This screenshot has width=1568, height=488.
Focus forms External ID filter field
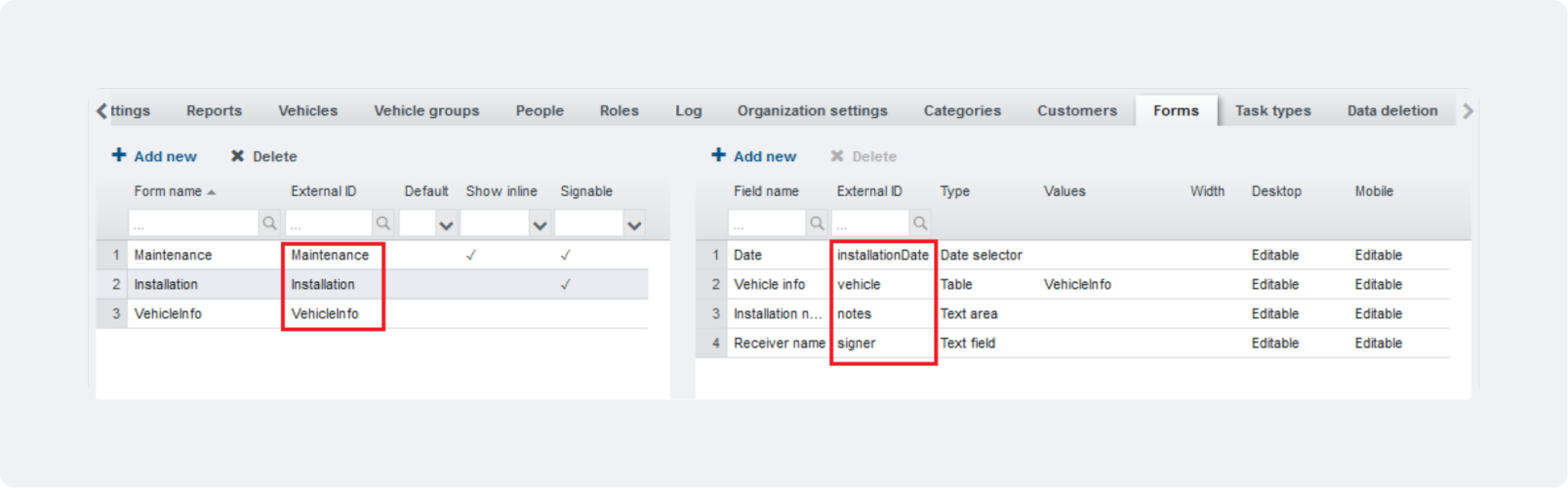click(x=329, y=224)
